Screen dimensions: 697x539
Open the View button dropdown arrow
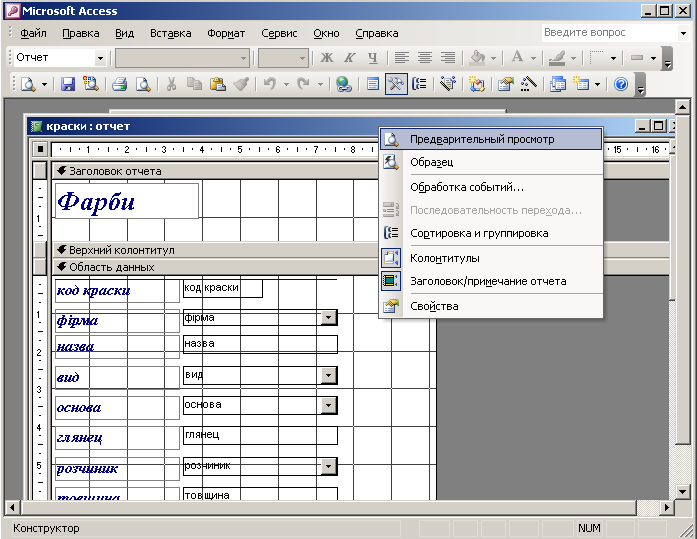(x=44, y=84)
